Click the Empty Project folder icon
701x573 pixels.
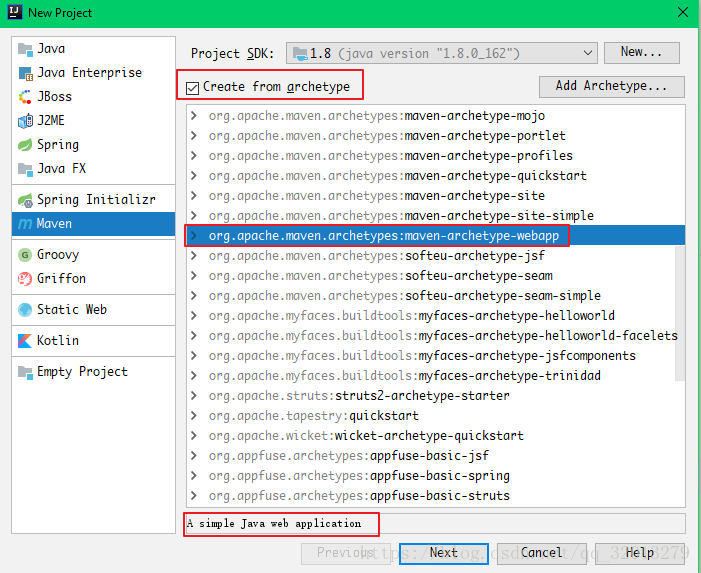coord(25,372)
